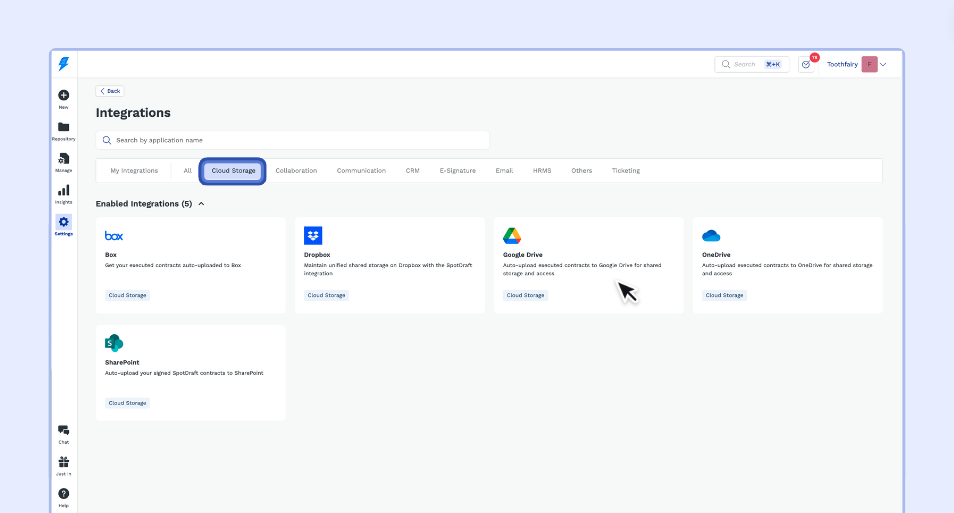This screenshot has height=513, width=954.
Task: Open the Dropbox integration title
Action: [x=317, y=255]
